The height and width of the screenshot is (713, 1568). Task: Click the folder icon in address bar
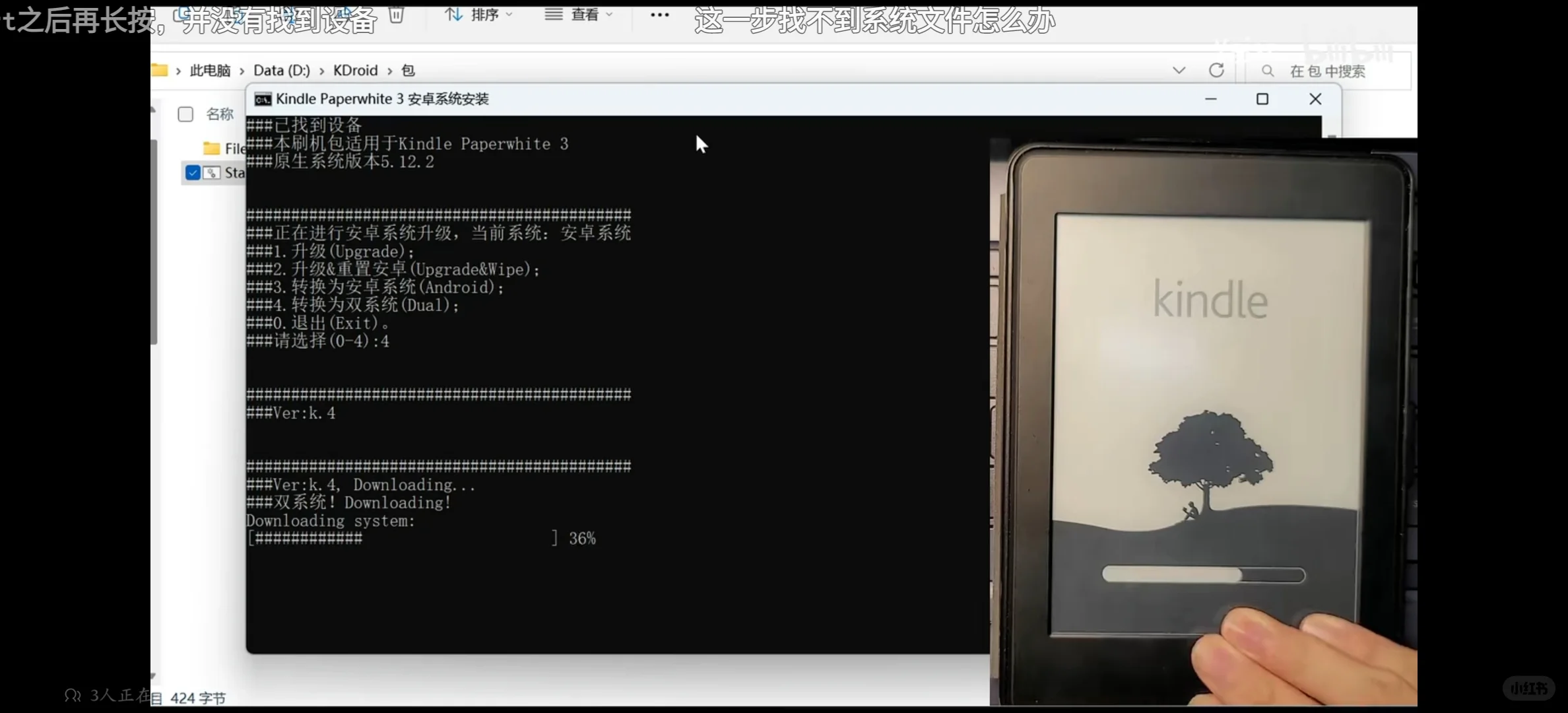tap(159, 70)
